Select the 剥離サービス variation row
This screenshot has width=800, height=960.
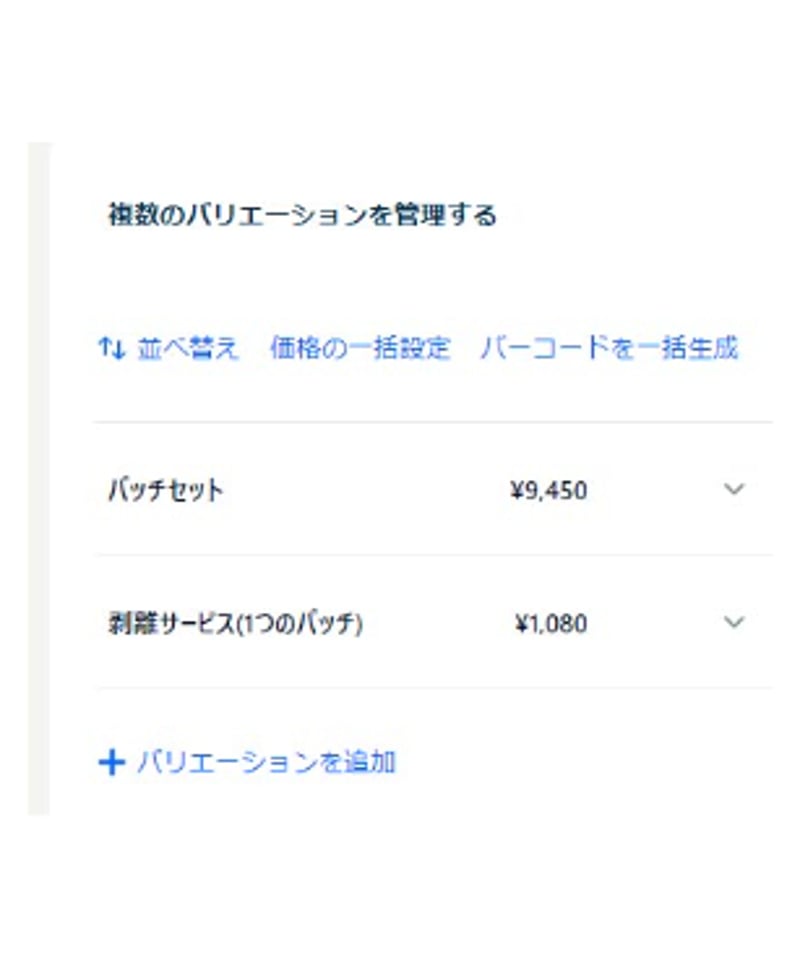pyautogui.click(x=400, y=622)
